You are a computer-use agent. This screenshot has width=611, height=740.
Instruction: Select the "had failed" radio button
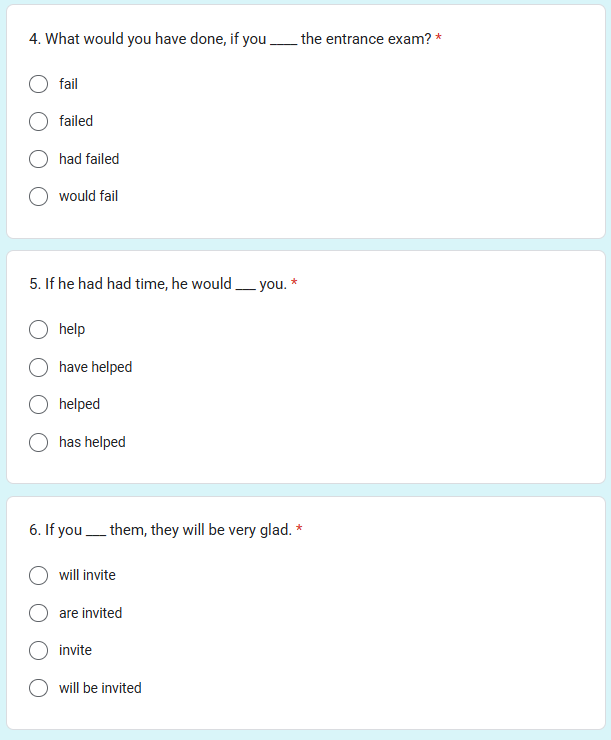[38, 159]
